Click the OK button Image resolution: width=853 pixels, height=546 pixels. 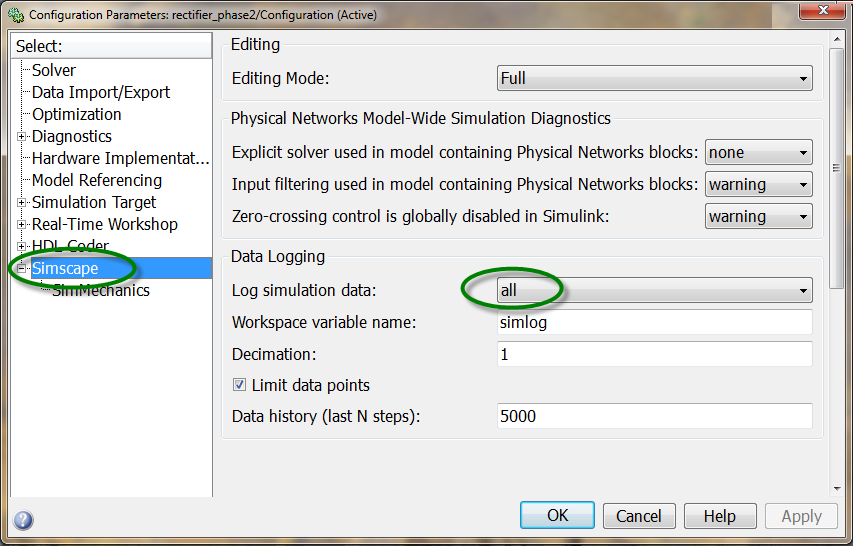point(557,516)
